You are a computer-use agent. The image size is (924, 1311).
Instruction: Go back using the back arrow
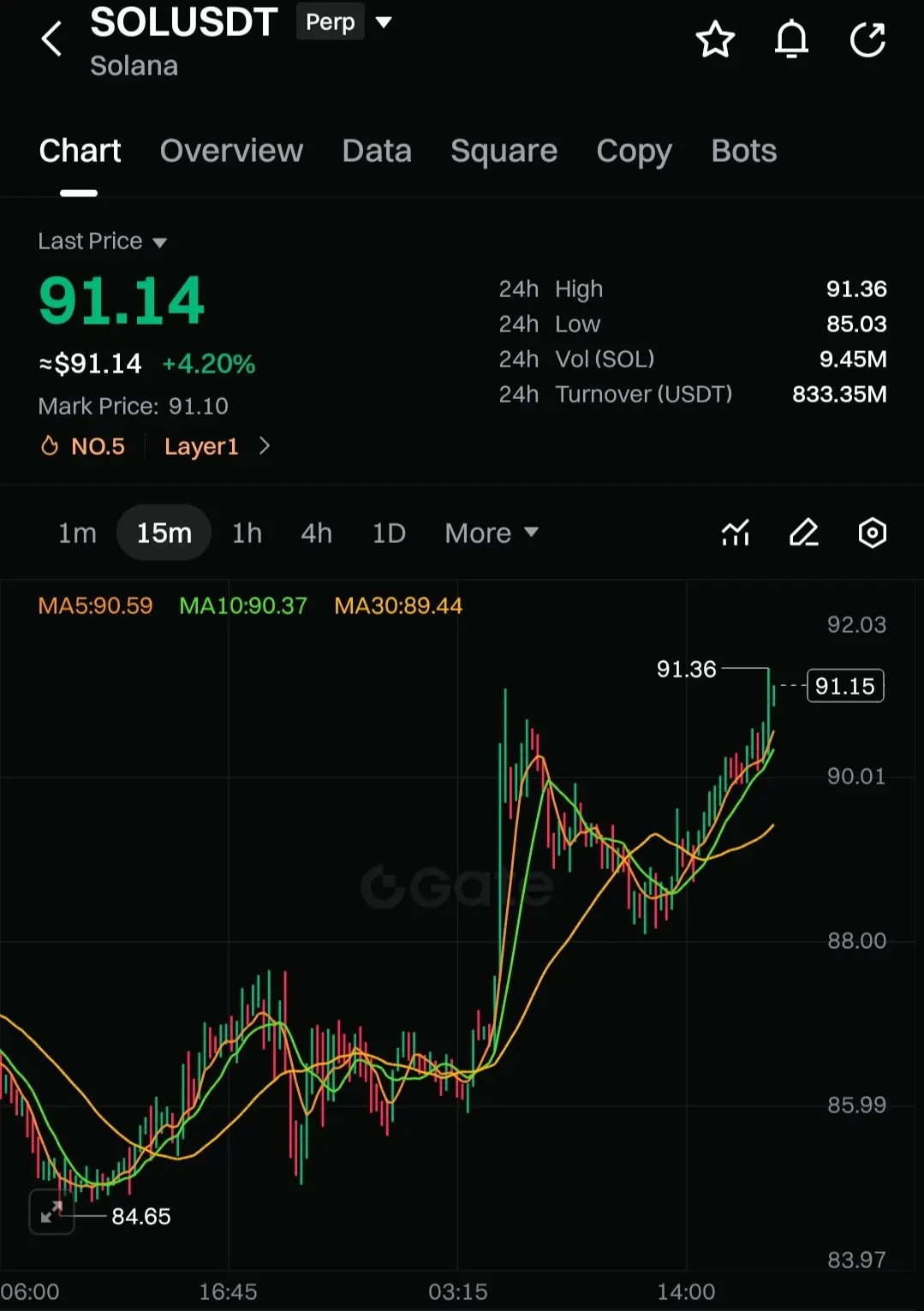pyautogui.click(x=52, y=39)
